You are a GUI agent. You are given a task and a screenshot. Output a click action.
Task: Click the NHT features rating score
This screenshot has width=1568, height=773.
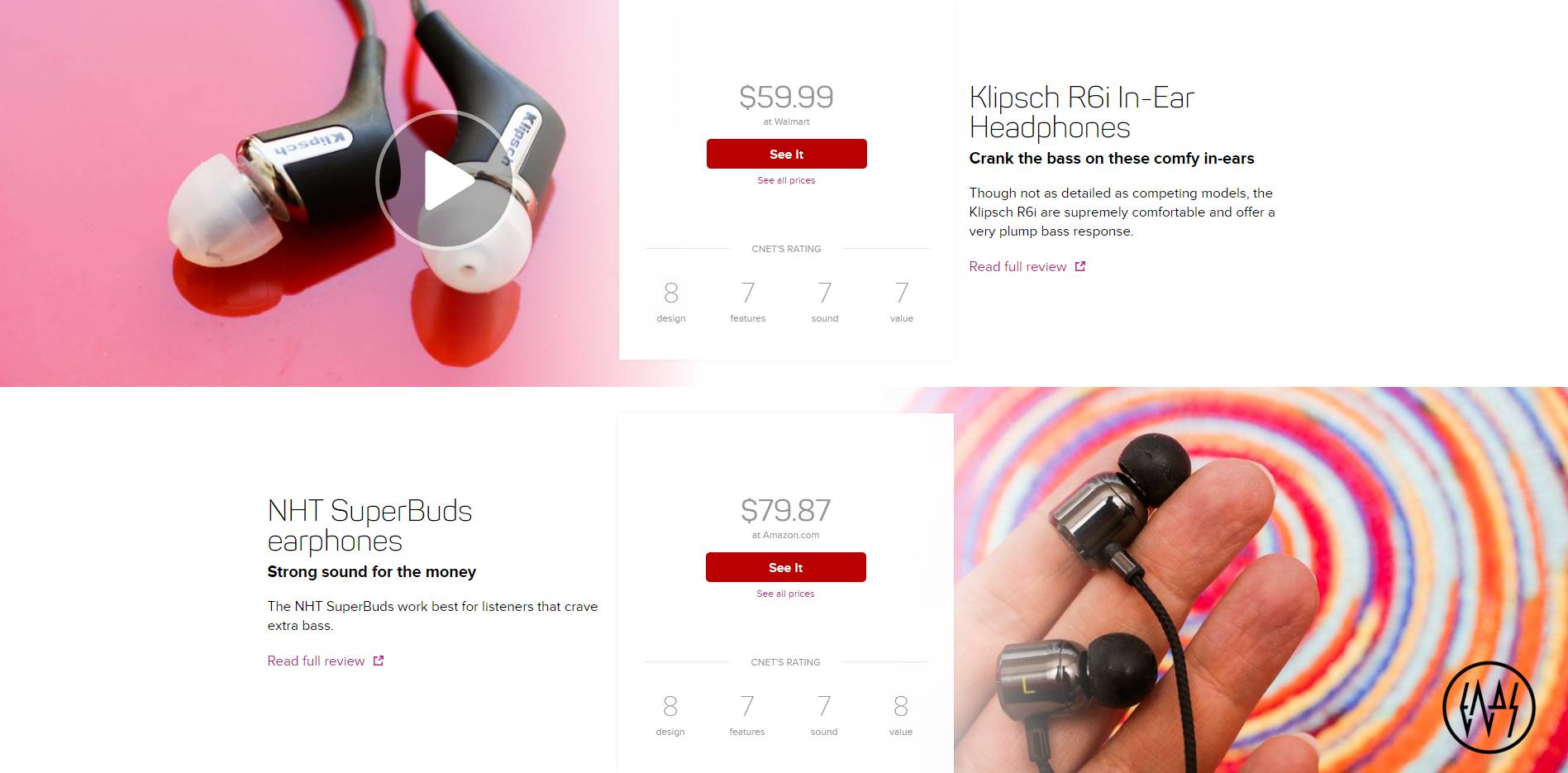[x=747, y=706]
